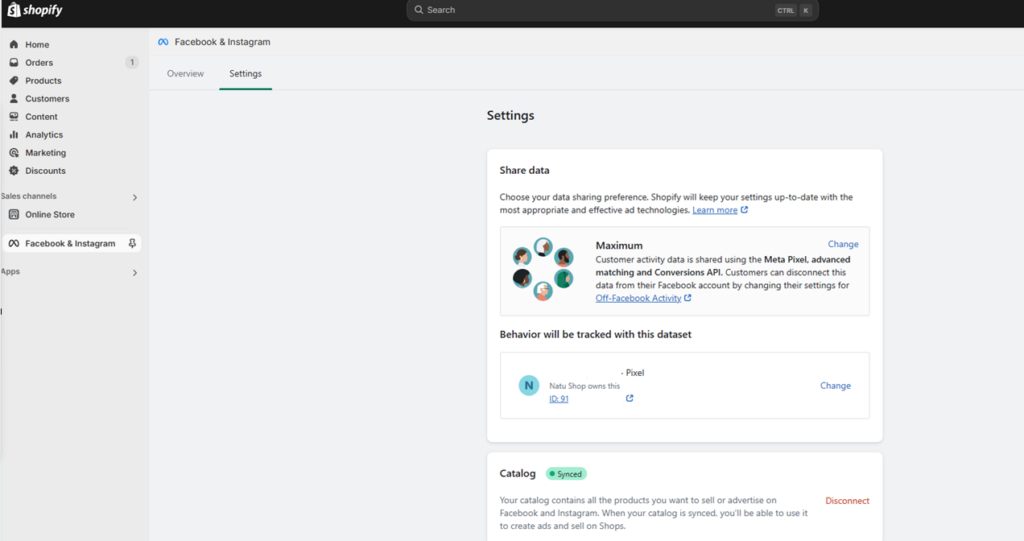The image size is (1024, 541).
Task: Select the Settings tab
Action: coord(245,74)
